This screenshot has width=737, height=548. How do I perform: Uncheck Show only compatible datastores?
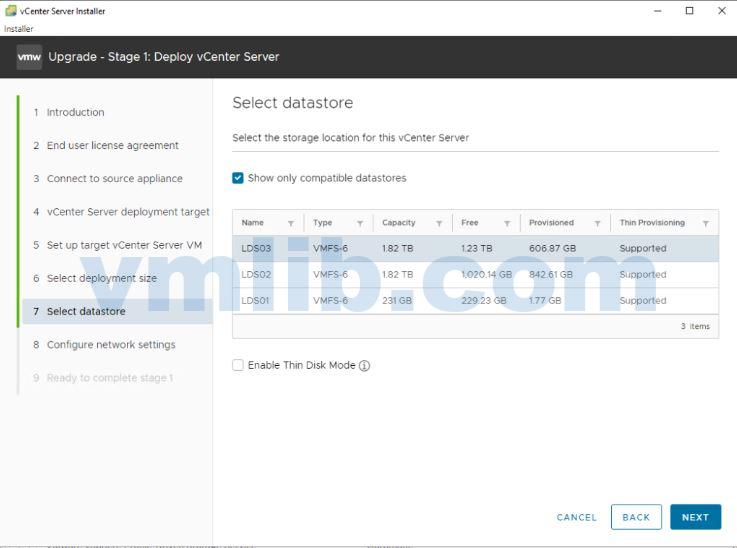pyautogui.click(x=238, y=178)
